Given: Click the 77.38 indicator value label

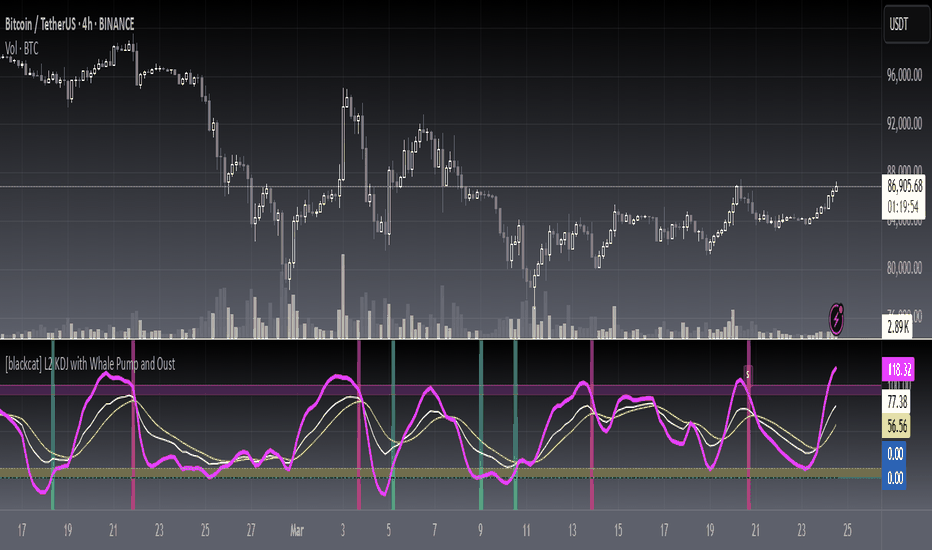Looking at the screenshot, I should pyautogui.click(x=897, y=403).
